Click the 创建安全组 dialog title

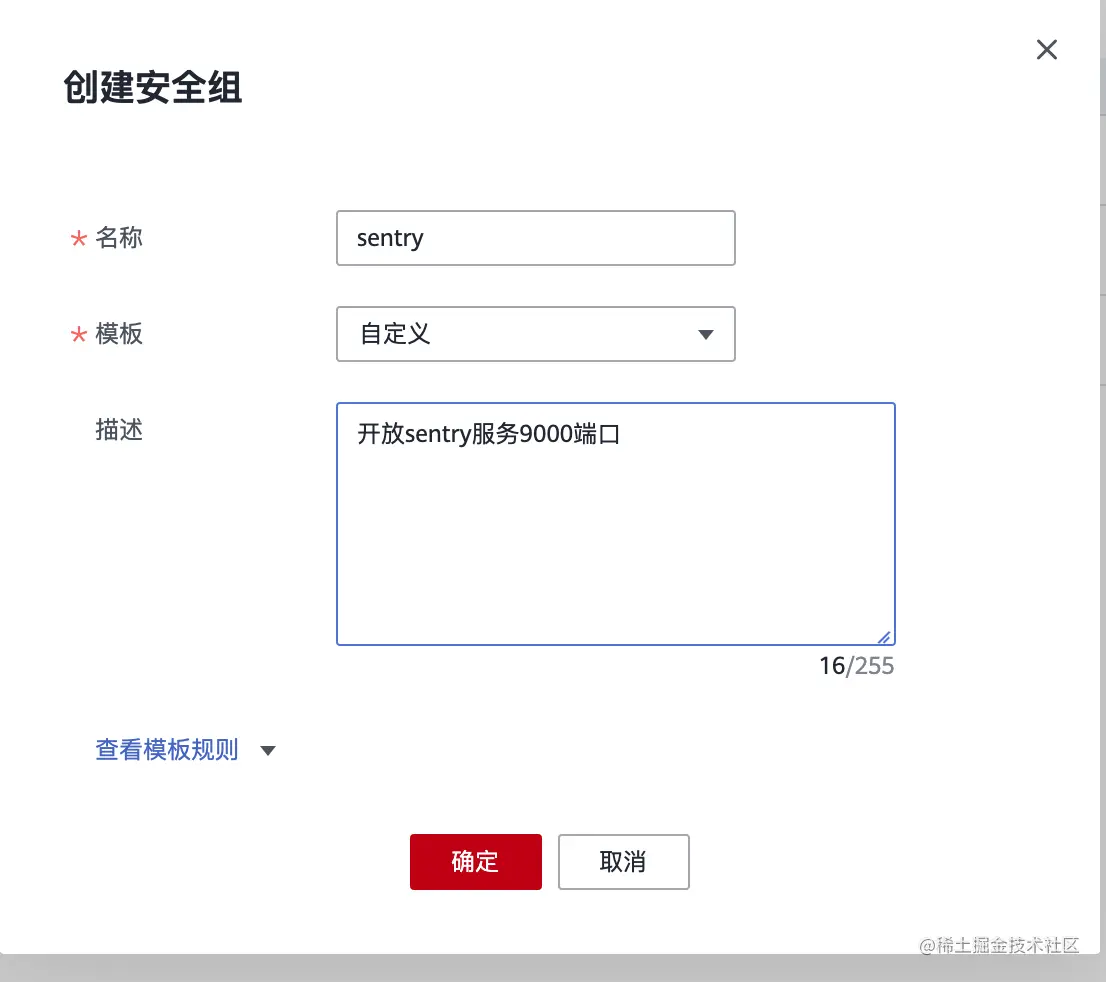(152, 87)
